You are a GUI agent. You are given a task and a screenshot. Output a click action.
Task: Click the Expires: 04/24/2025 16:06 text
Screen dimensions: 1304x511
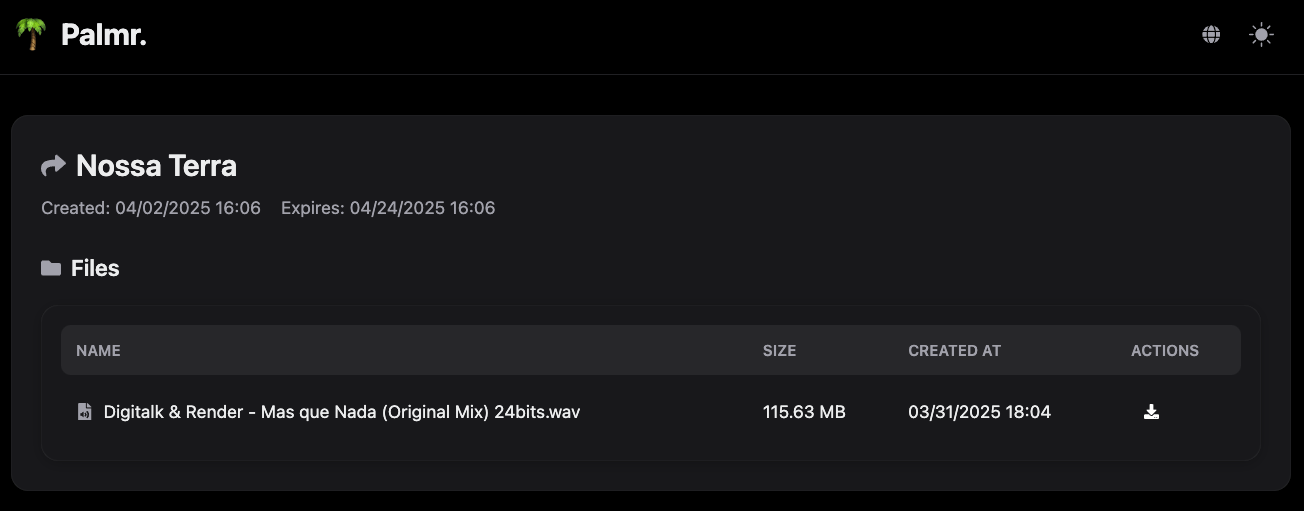[388, 208]
